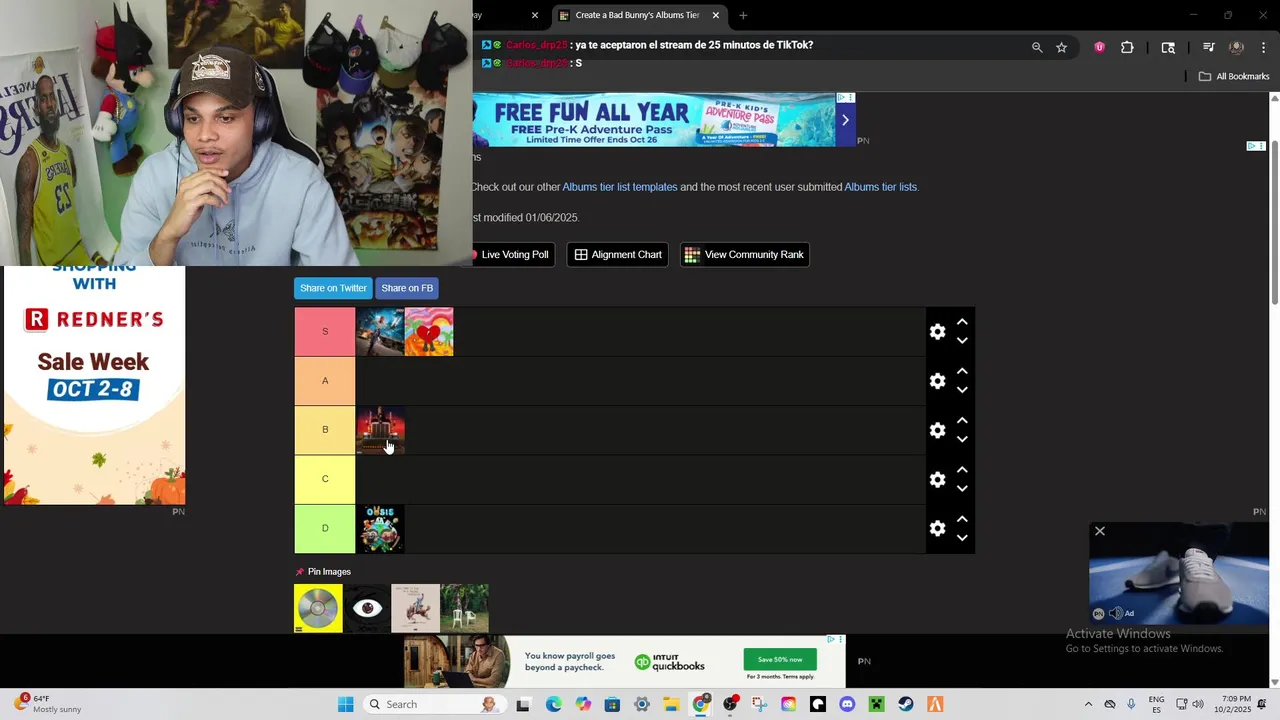This screenshot has height=720, width=1280.
Task: Bookmark this page with the star
Action: tap(1062, 47)
